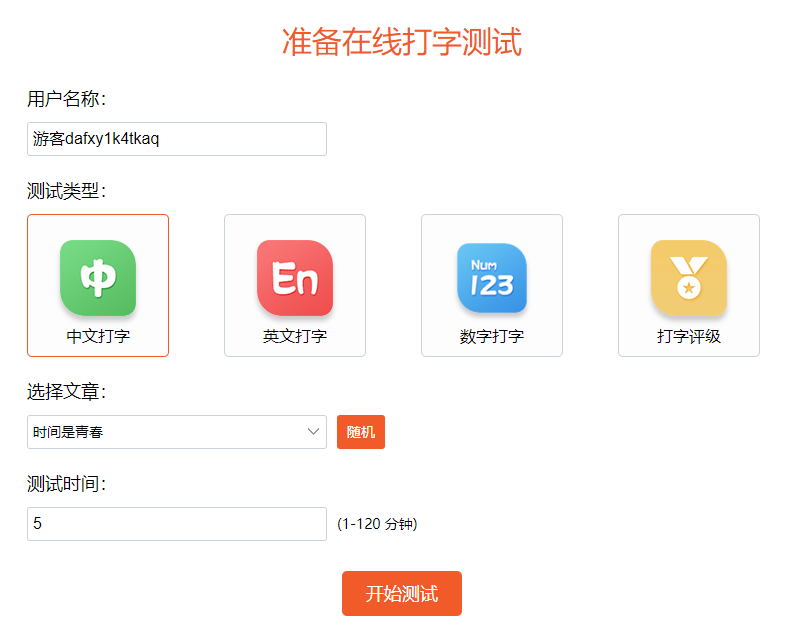Click the 用户名称 label
Image resolution: width=804 pixels, height=630 pixels.
pyautogui.click(x=66, y=98)
